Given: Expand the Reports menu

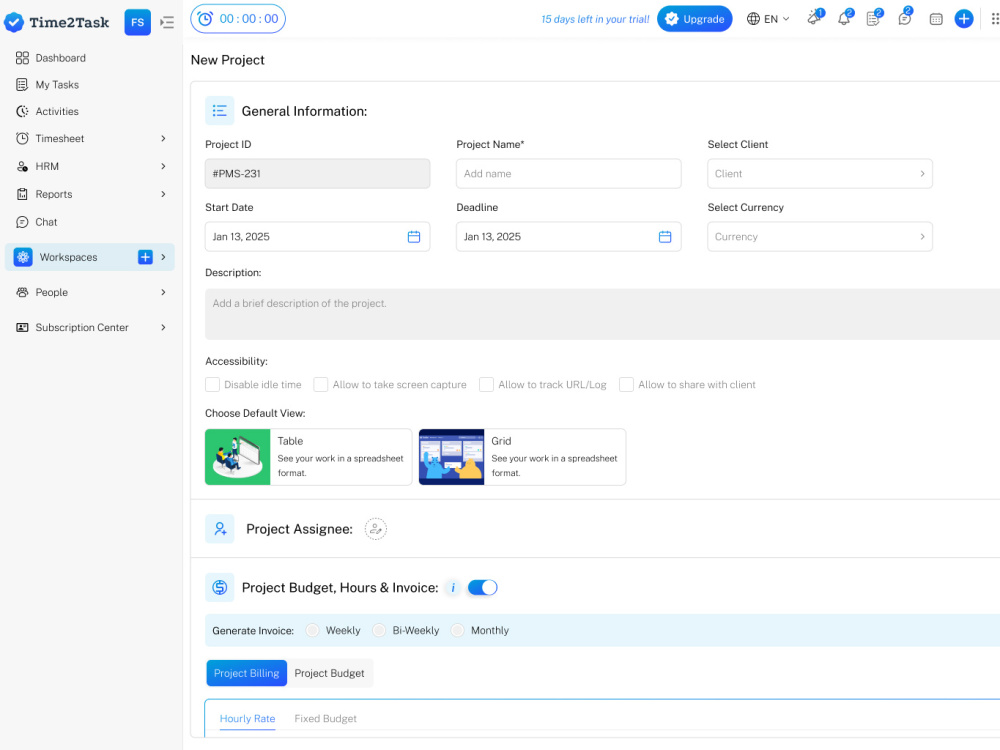Looking at the screenshot, I should click(164, 194).
